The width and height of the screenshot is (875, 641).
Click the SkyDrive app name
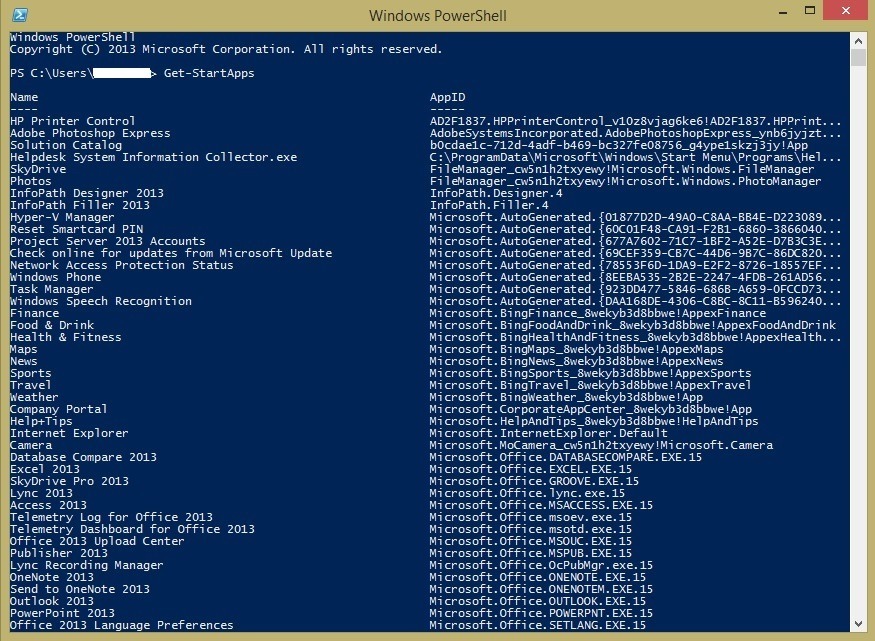pos(38,169)
